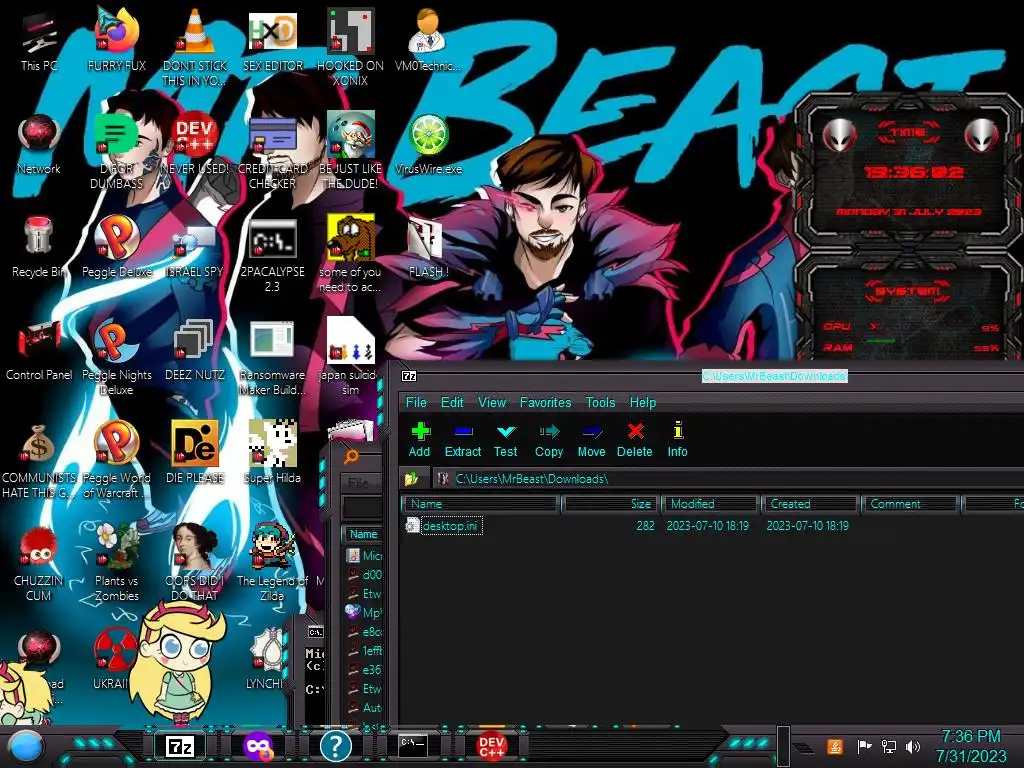Sort files by the Modified column

710,504
